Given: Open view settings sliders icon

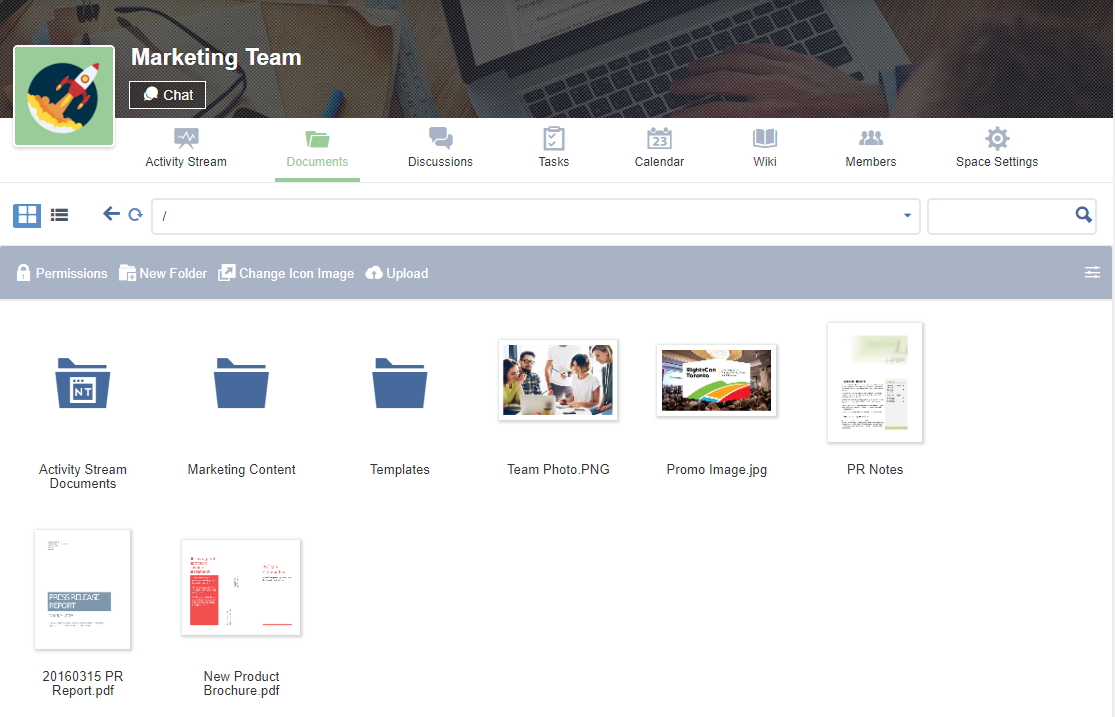Looking at the screenshot, I should pyautogui.click(x=1092, y=273).
